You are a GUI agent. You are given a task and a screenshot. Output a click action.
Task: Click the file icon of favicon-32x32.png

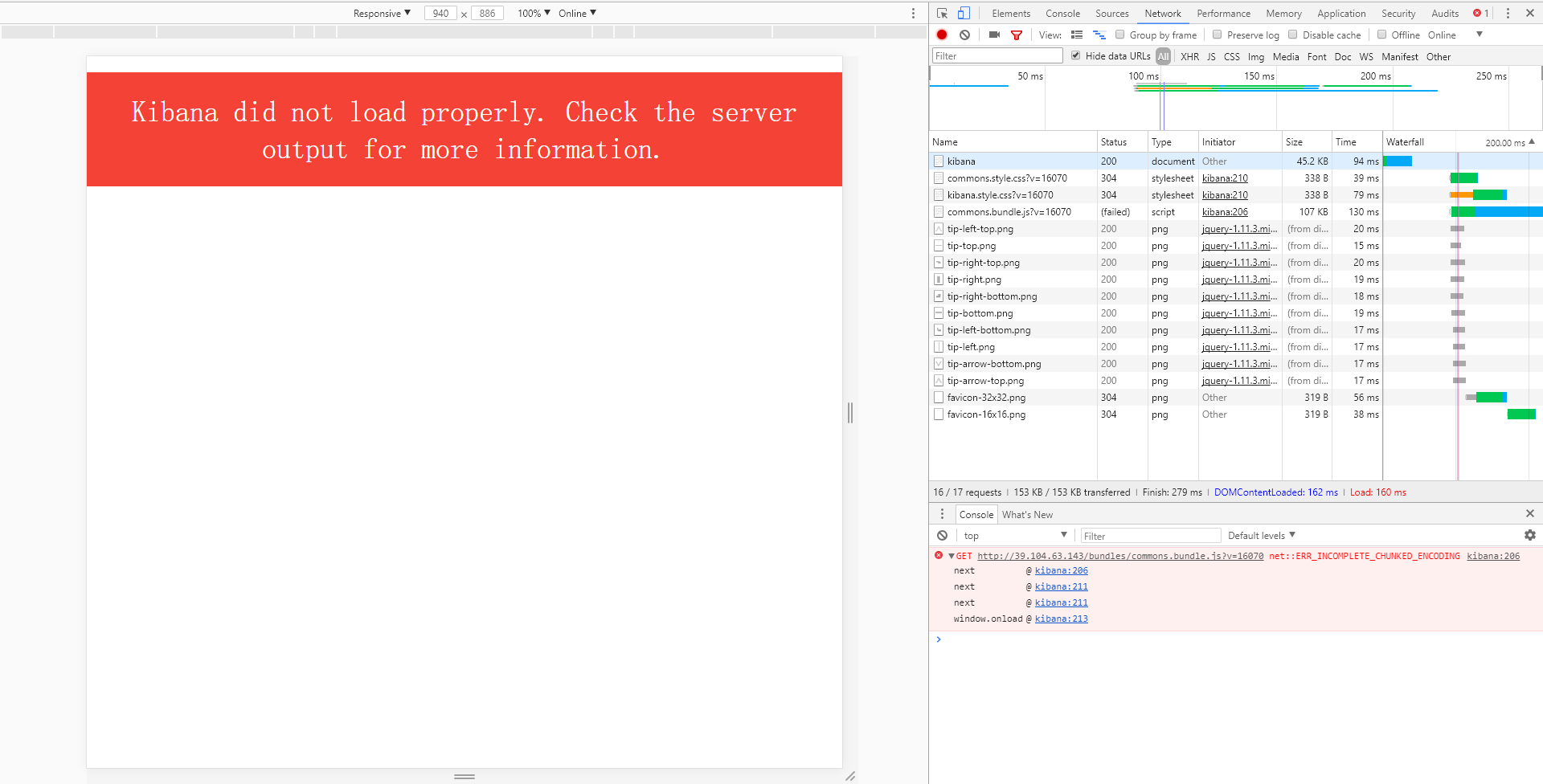click(939, 398)
